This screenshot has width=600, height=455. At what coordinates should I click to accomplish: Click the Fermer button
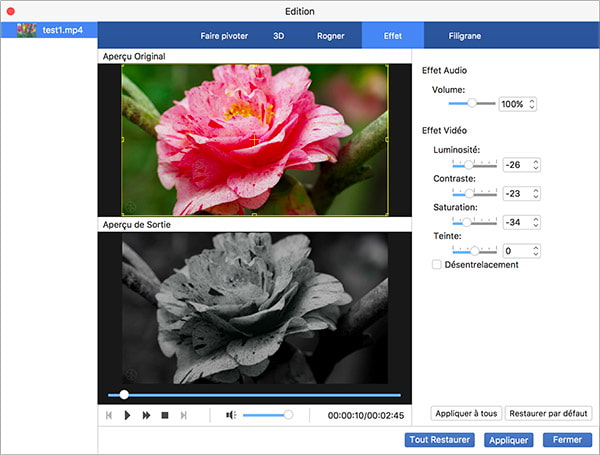point(567,440)
